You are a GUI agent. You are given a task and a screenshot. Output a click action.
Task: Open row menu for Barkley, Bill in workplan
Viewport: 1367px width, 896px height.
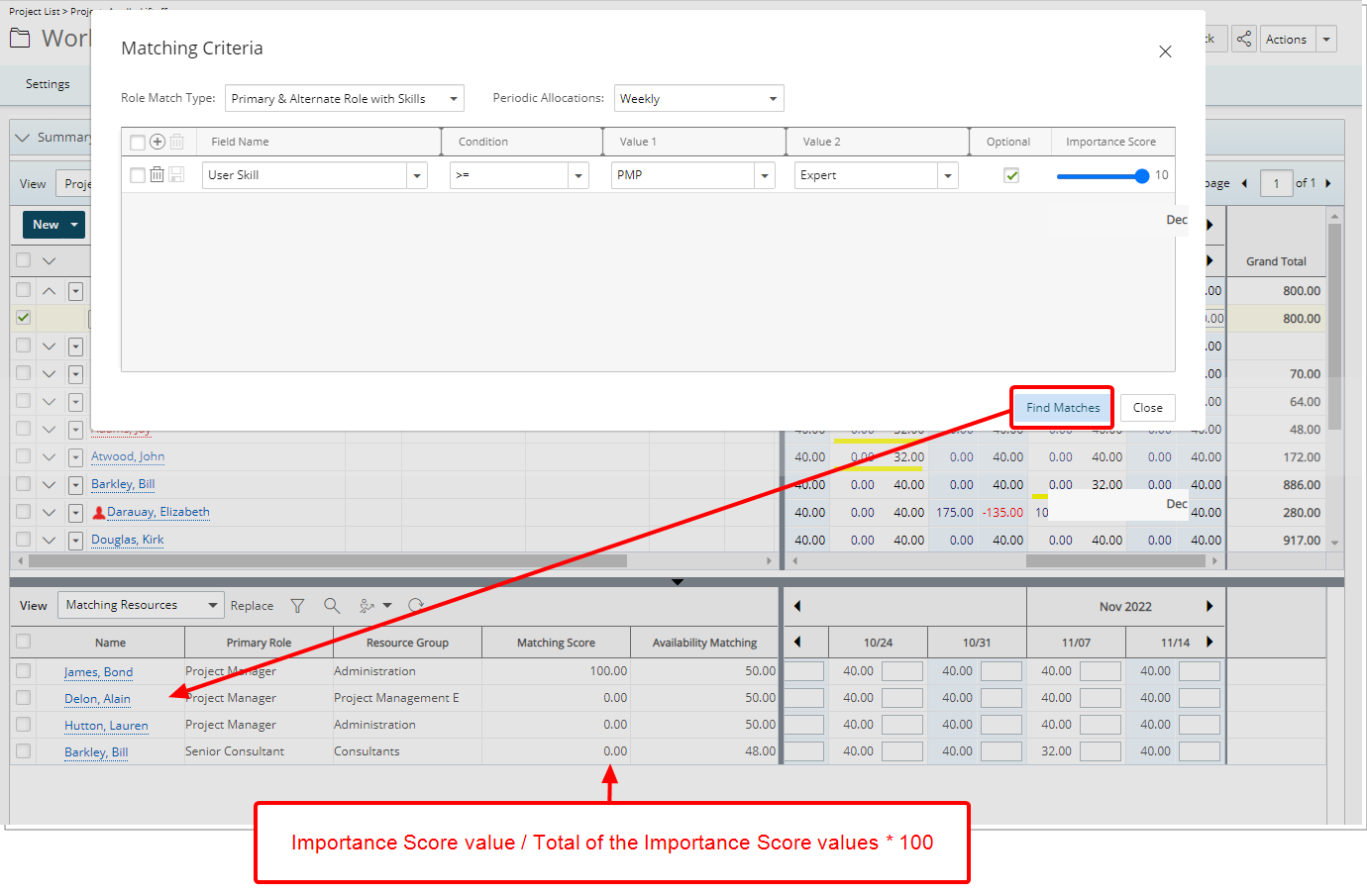point(75,485)
